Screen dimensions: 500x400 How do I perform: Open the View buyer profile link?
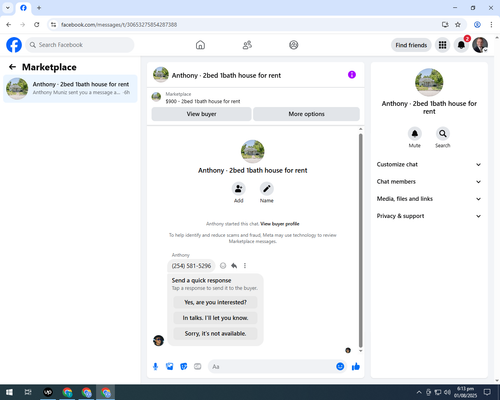coord(280,224)
